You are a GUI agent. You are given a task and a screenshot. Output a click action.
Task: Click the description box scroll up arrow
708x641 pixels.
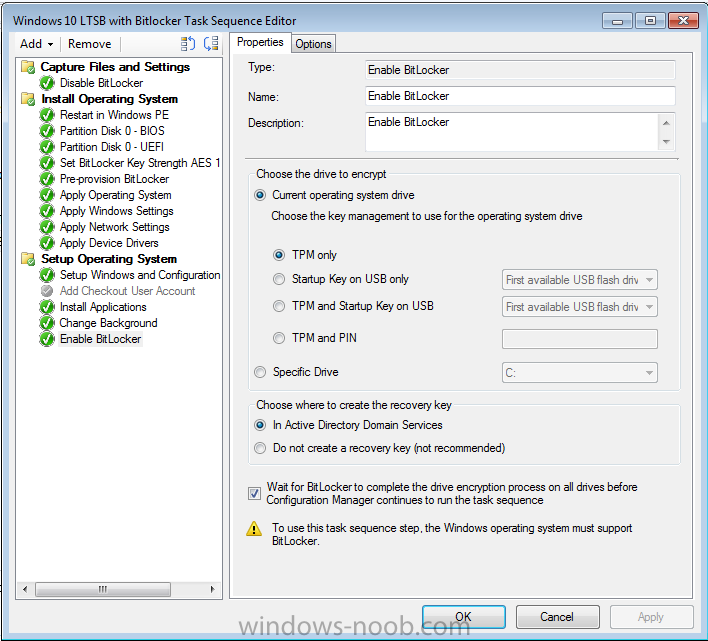(666, 123)
